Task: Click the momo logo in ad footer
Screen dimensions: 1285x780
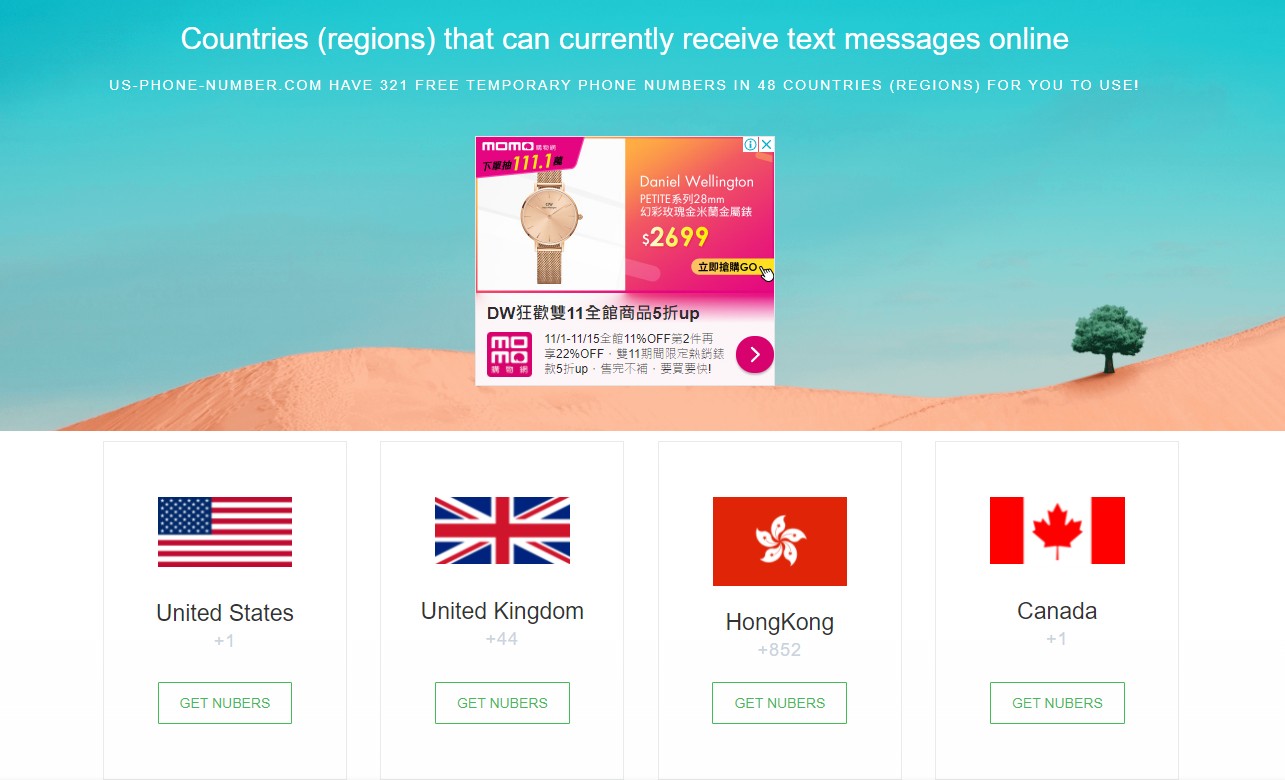Action: coord(510,355)
